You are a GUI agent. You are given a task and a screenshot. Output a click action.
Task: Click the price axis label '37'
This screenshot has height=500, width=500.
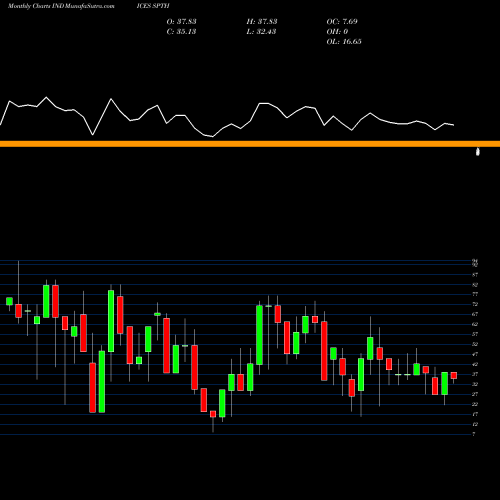(x=475, y=374)
